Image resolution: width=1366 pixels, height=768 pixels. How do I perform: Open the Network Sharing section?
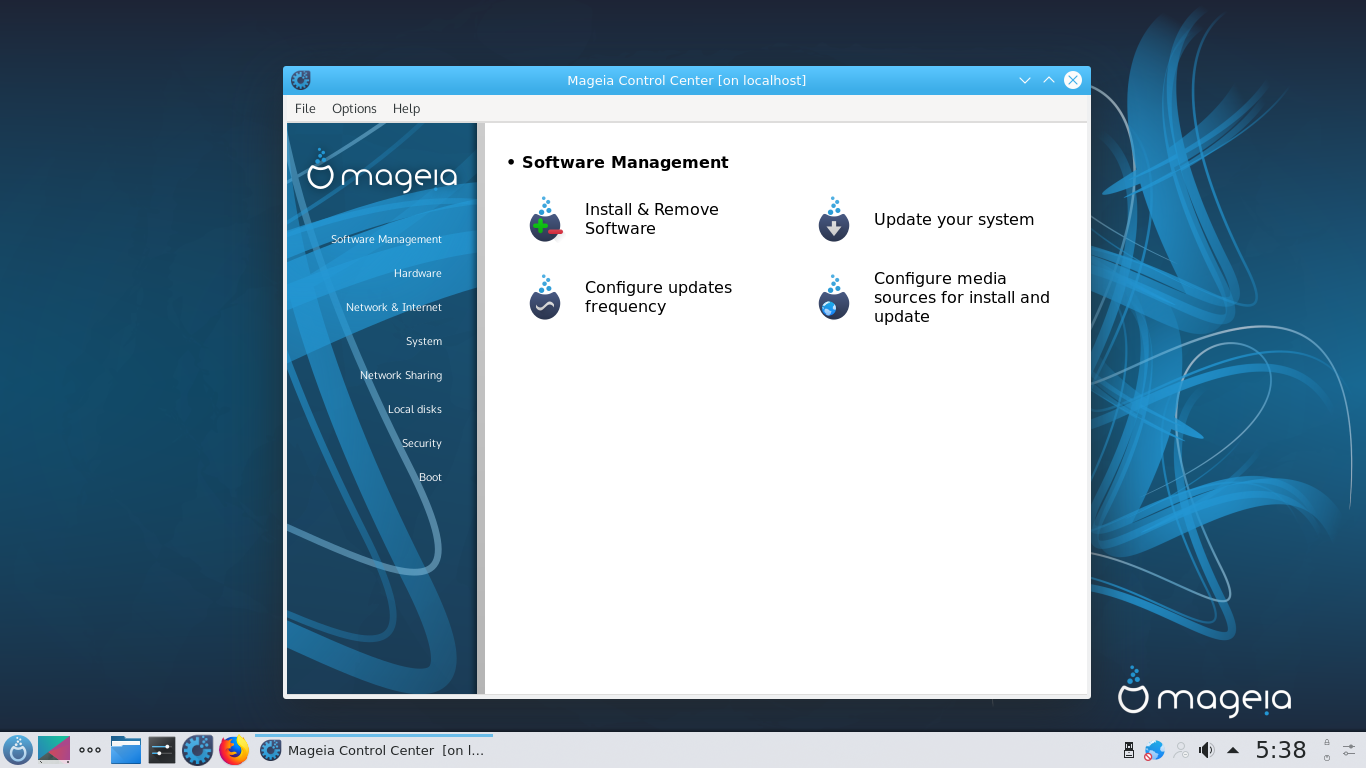point(400,375)
